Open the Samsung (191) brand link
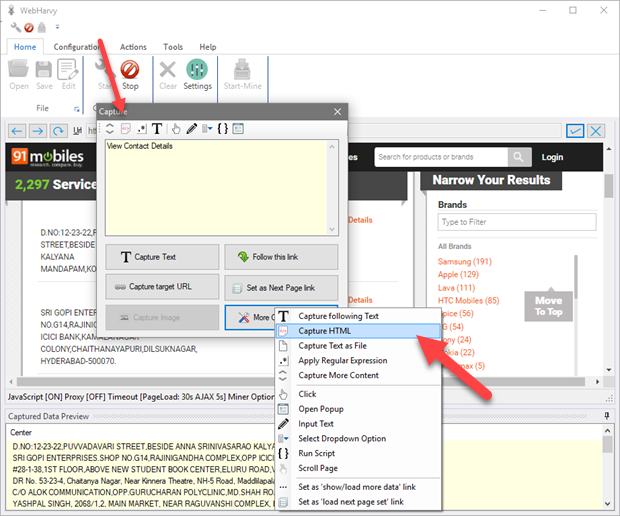 (464, 261)
